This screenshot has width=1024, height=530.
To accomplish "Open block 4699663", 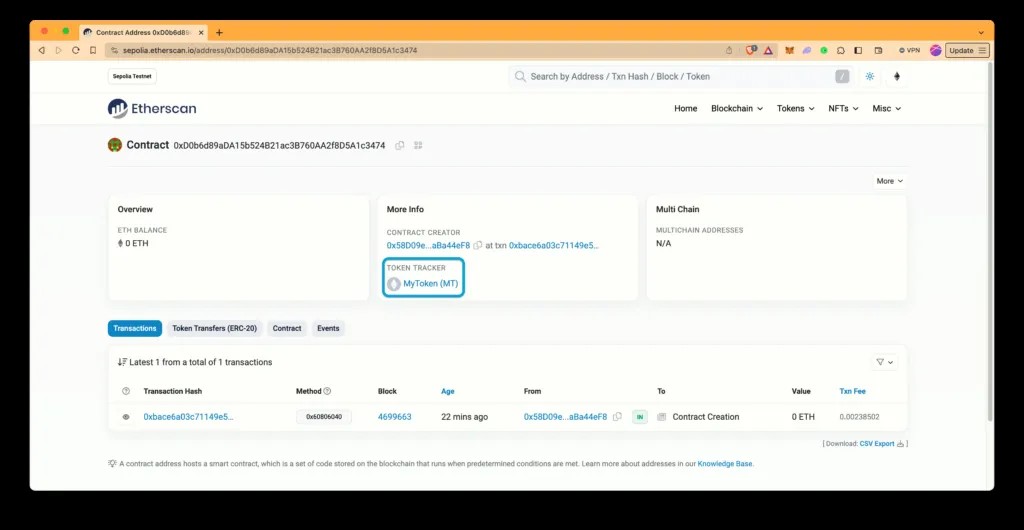I will click(394, 416).
